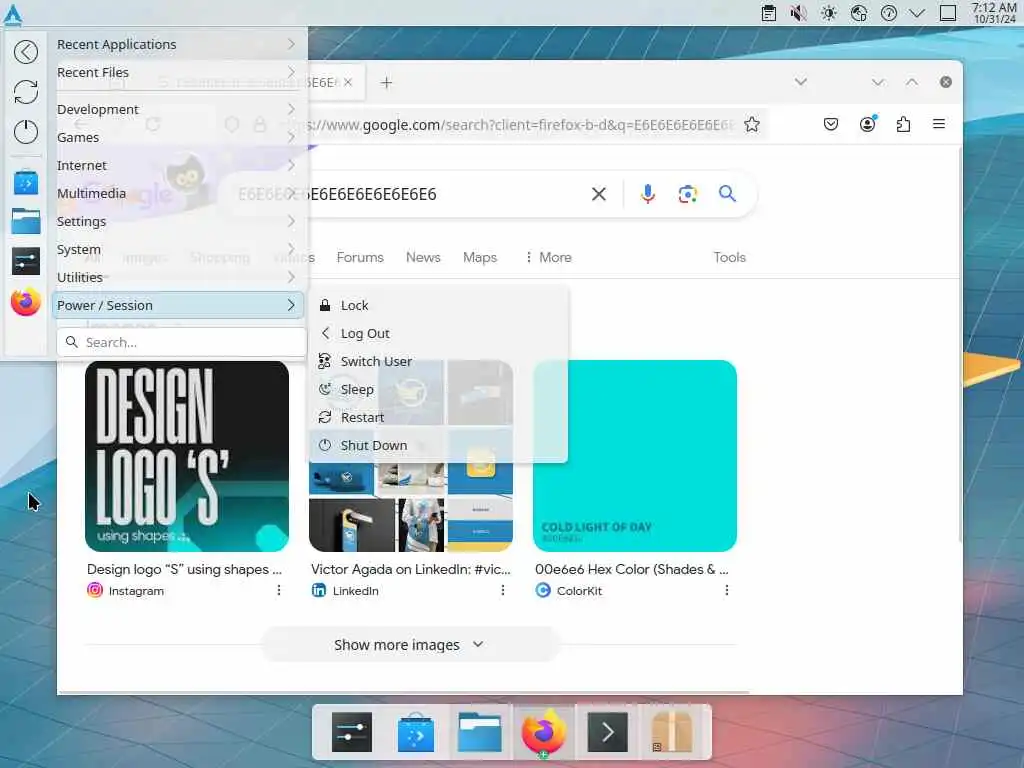Open the Development category
This screenshot has width=1024, height=768.
[177, 110]
